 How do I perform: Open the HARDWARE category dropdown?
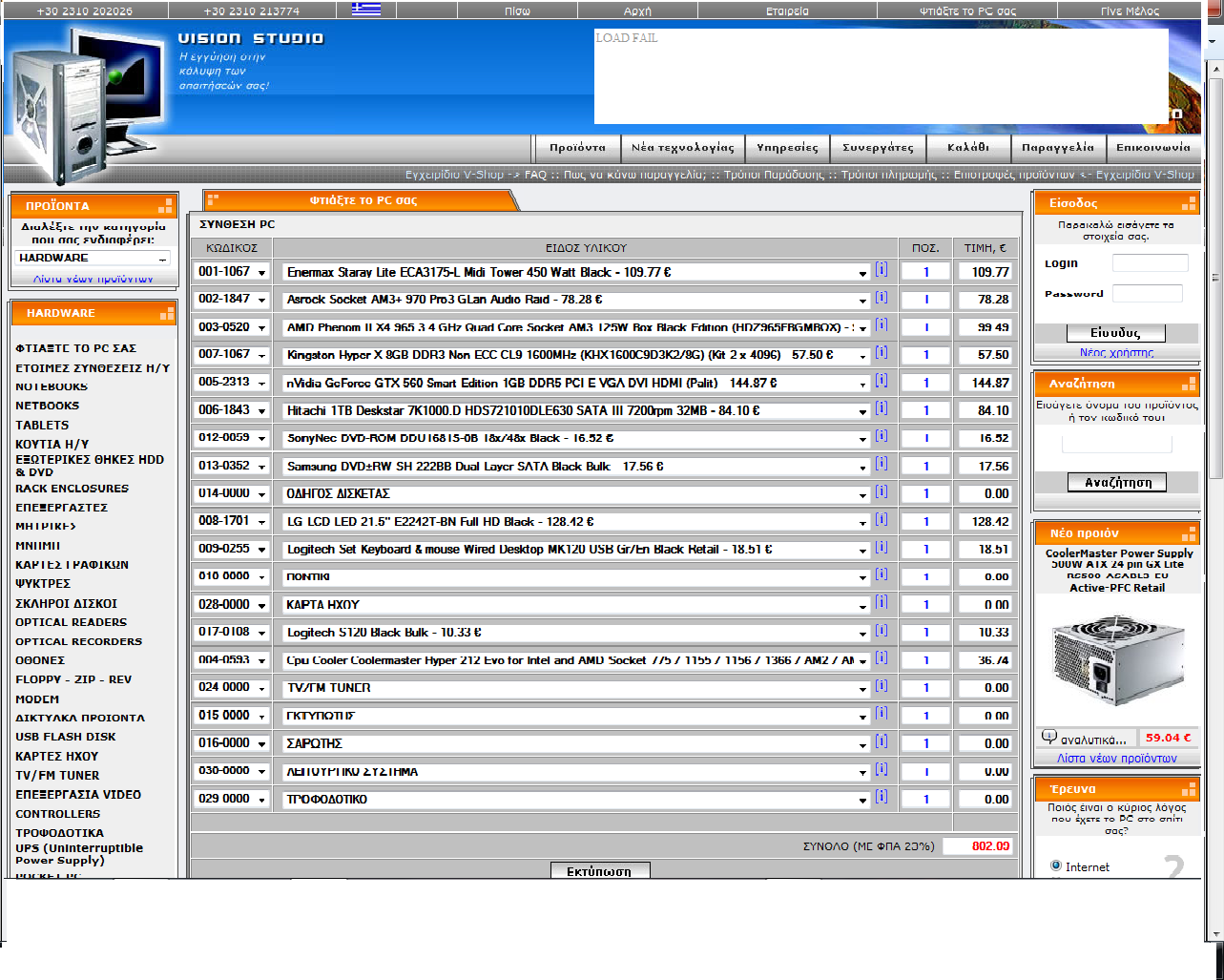tap(93, 259)
